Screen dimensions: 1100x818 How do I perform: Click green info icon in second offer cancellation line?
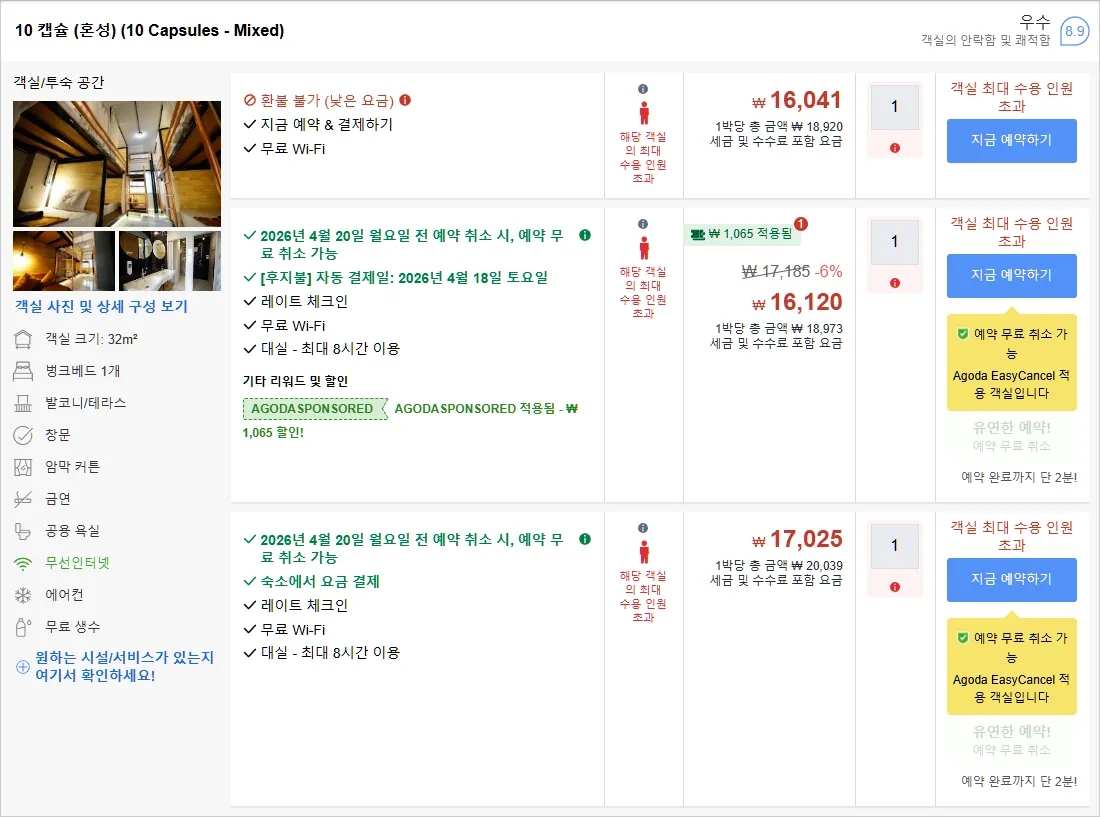point(584,235)
